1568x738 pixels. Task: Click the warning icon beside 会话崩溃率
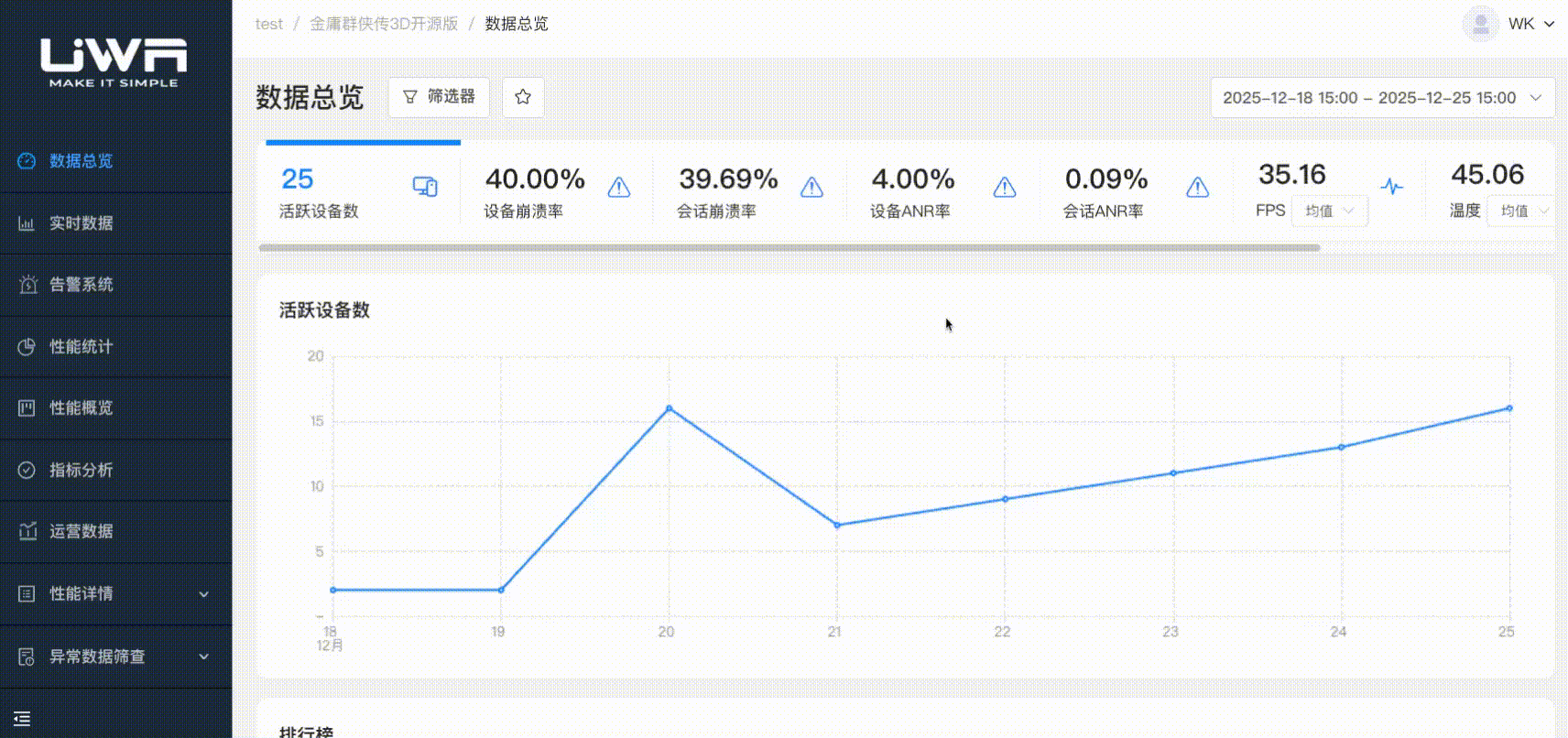coord(811,188)
